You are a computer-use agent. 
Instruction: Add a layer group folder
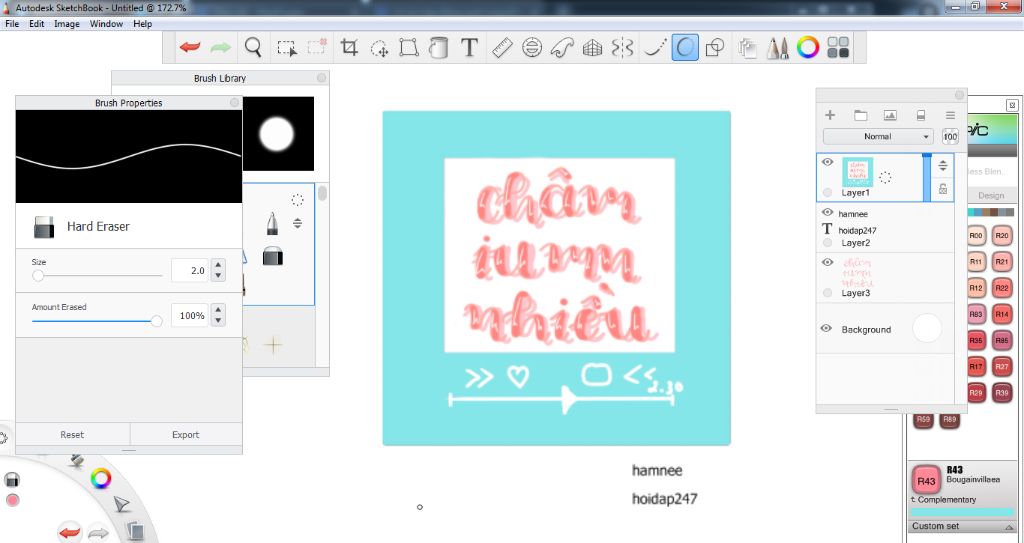point(860,115)
